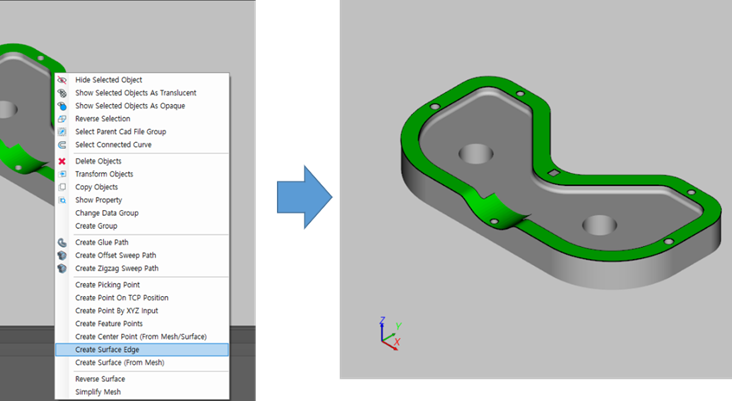Click the Create Glue Path icon
732x401 pixels.
(x=62, y=243)
